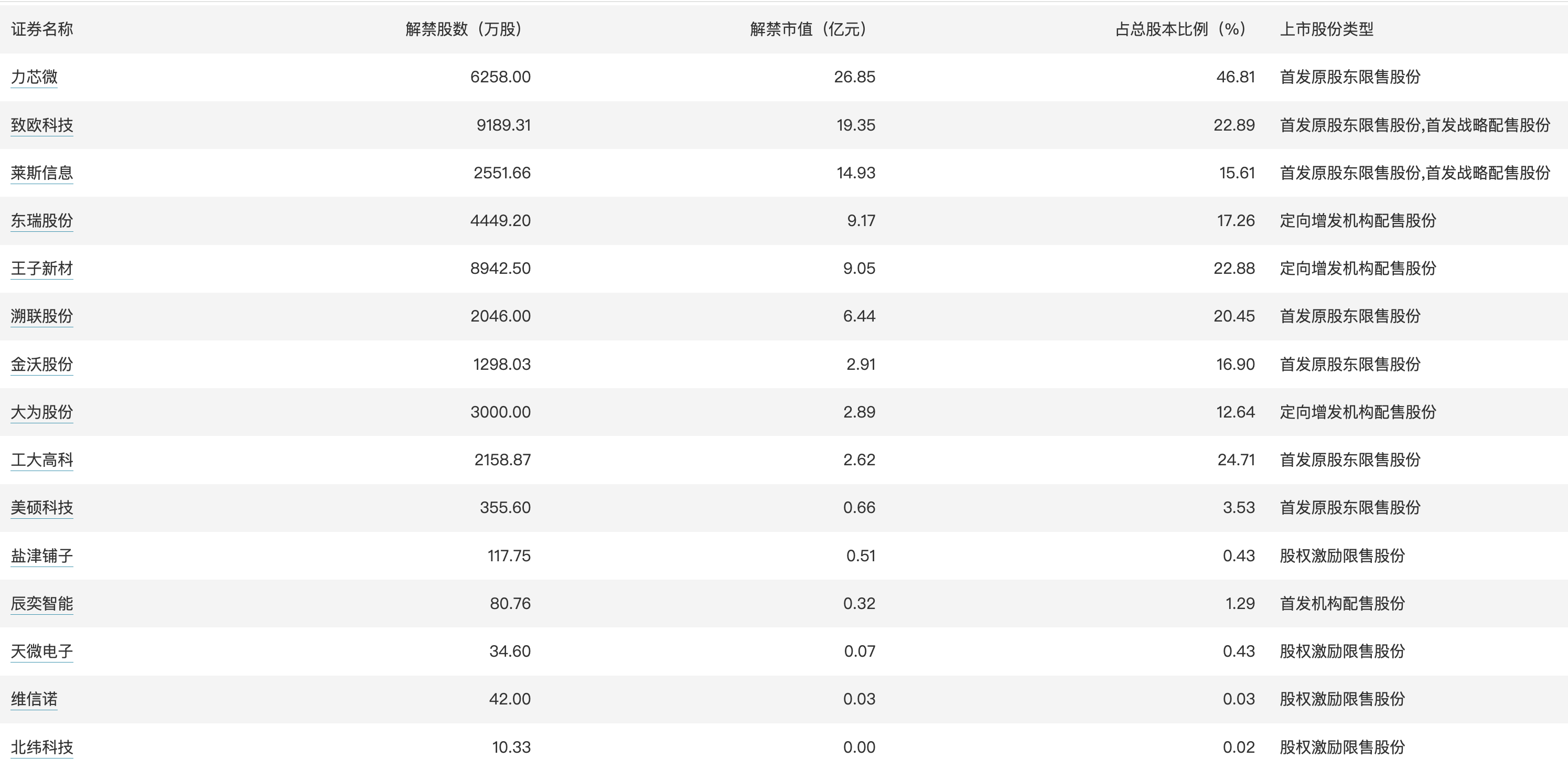This screenshot has width=1568, height=769.
Task: Select 首发机构配售股份 type for 辰奕智能
Action: point(1342,603)
